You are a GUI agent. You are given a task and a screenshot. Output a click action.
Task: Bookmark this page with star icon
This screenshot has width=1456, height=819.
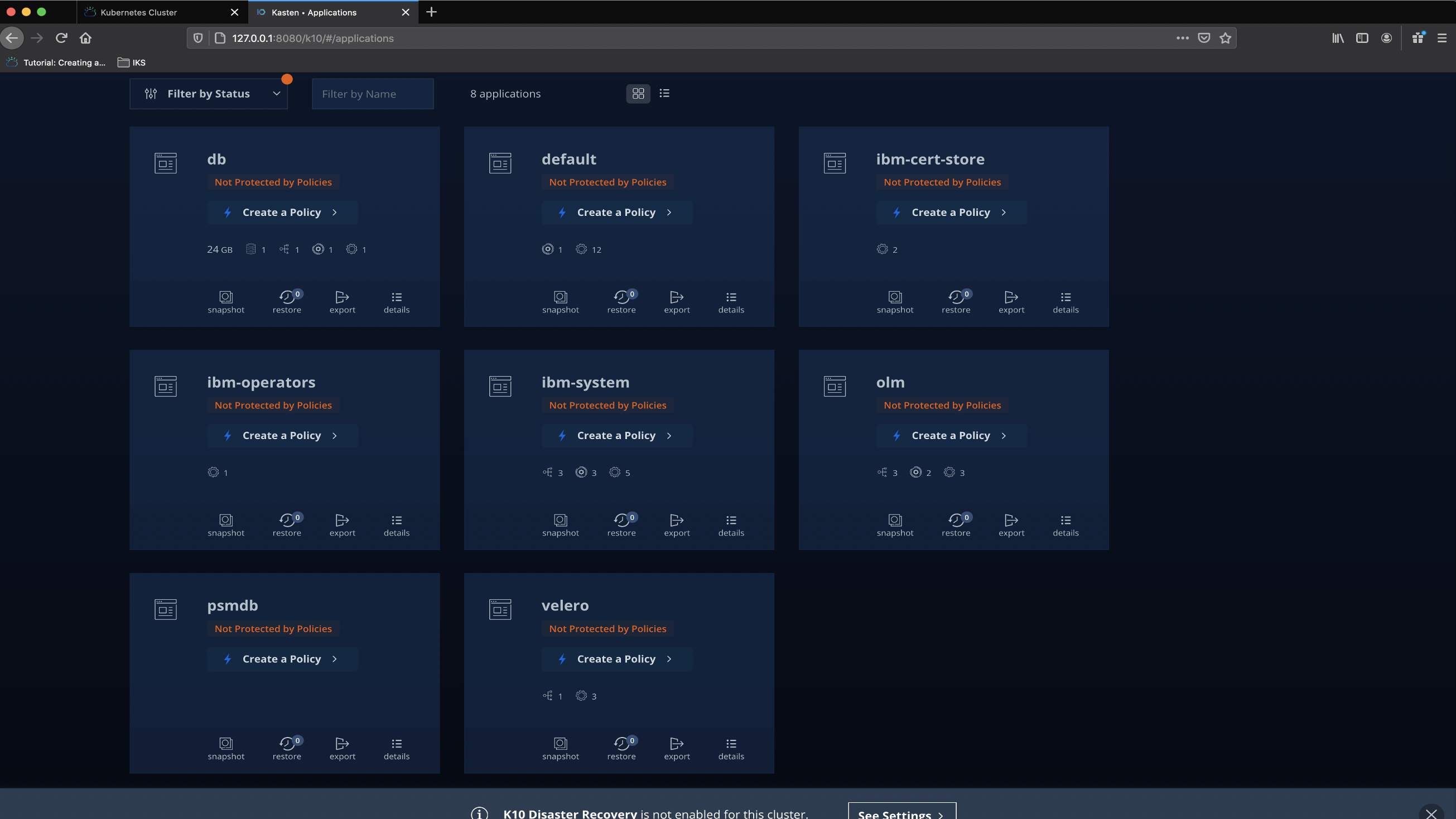point(1225,38)
